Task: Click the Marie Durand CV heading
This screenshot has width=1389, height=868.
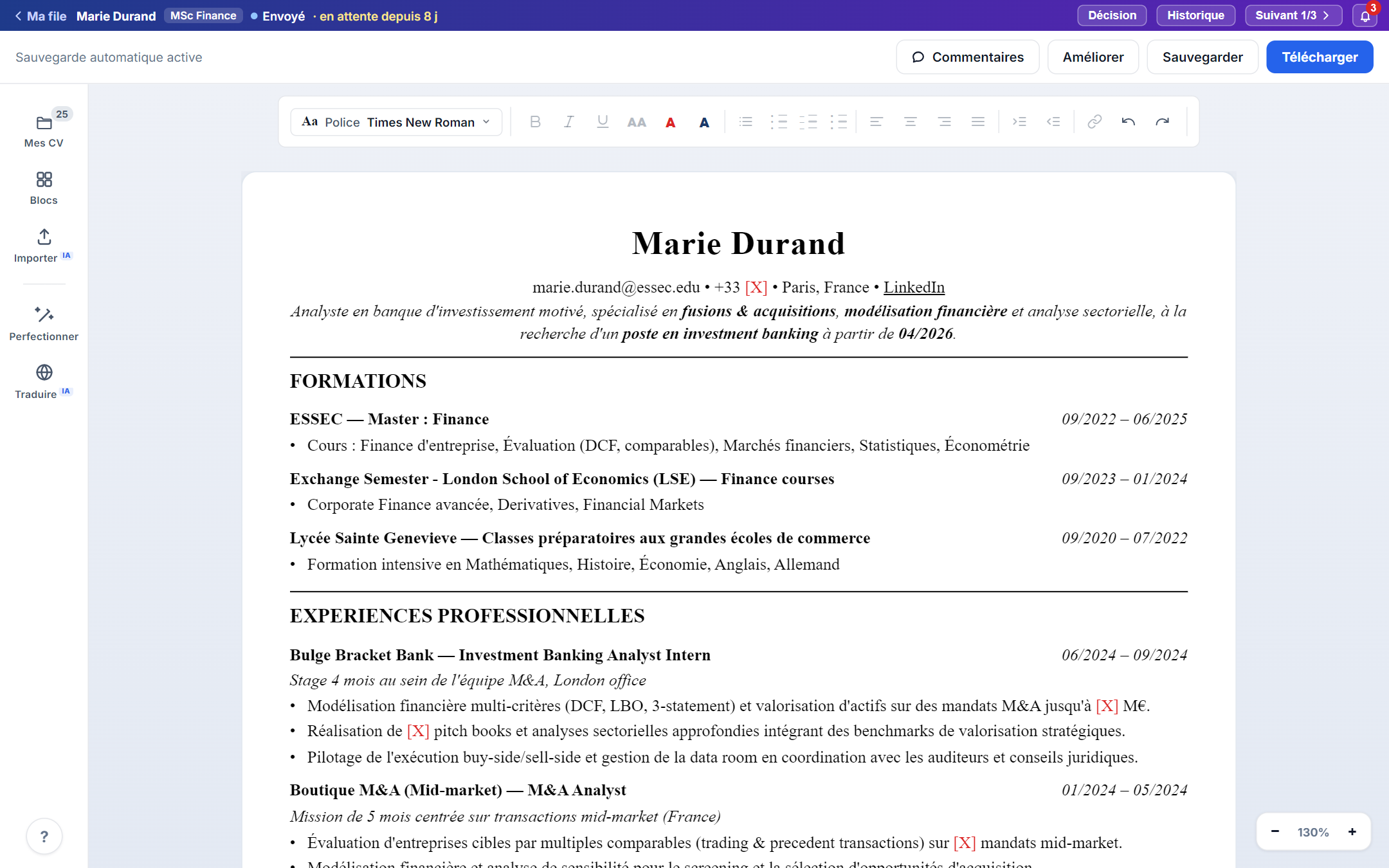Action: (738, 244)
